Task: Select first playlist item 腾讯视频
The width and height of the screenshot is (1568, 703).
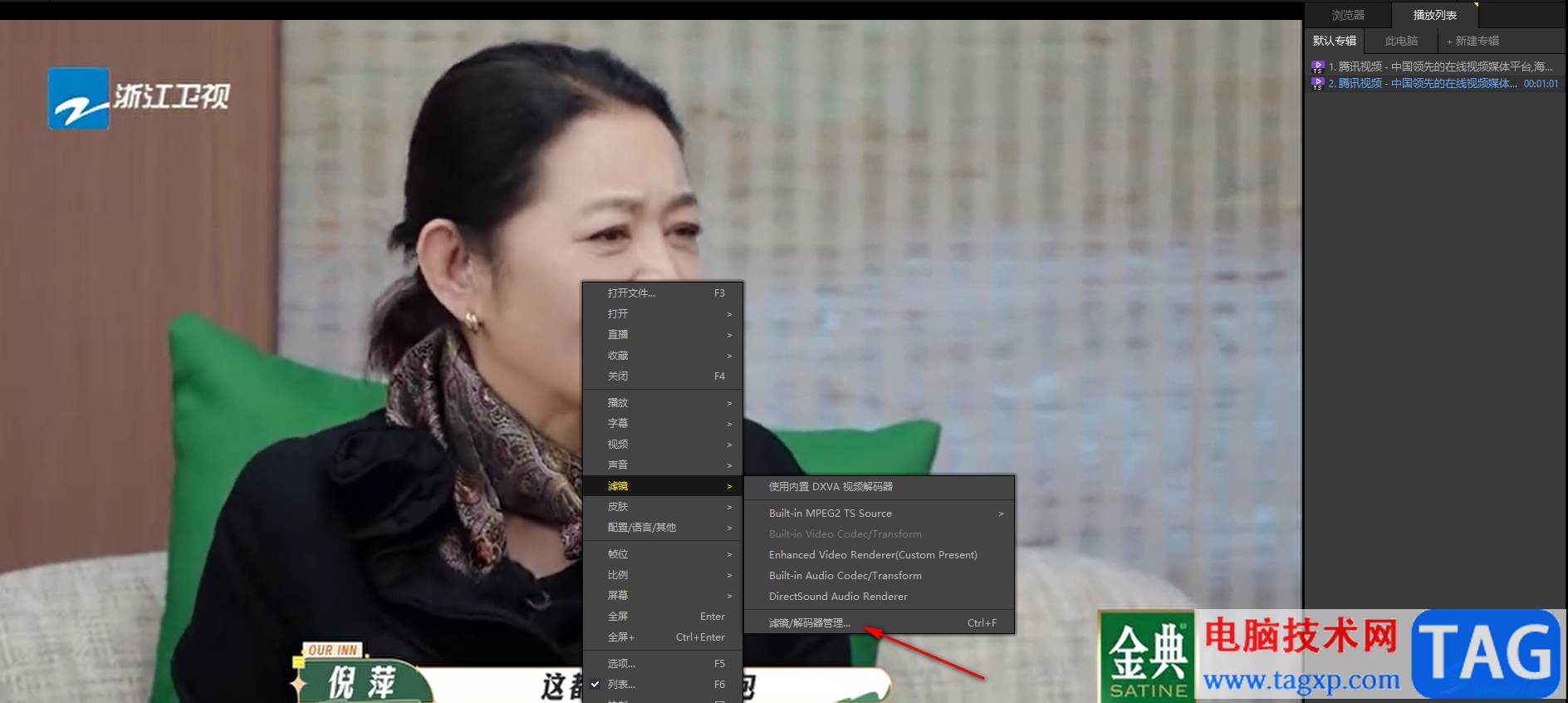Action: (x=1434, y=66)
